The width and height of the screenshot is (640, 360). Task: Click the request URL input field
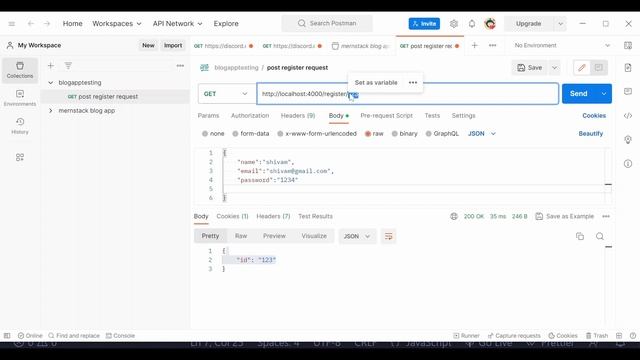pos(407,94)
